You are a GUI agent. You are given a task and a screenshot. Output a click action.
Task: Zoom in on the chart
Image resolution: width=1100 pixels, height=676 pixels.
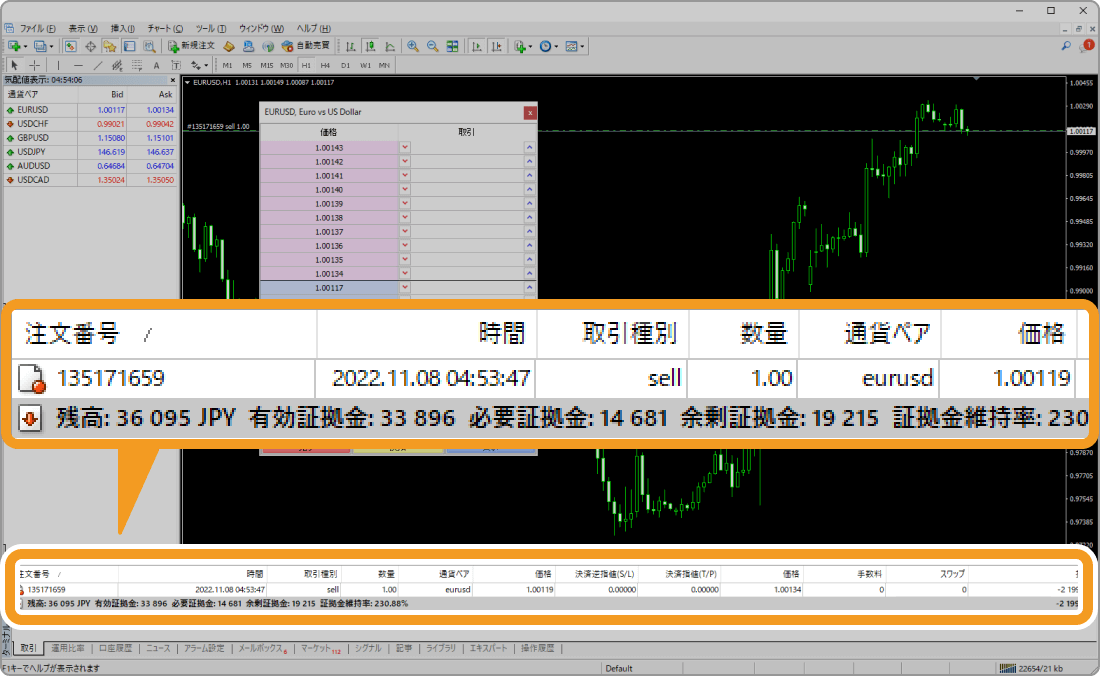tap(413, 46)
